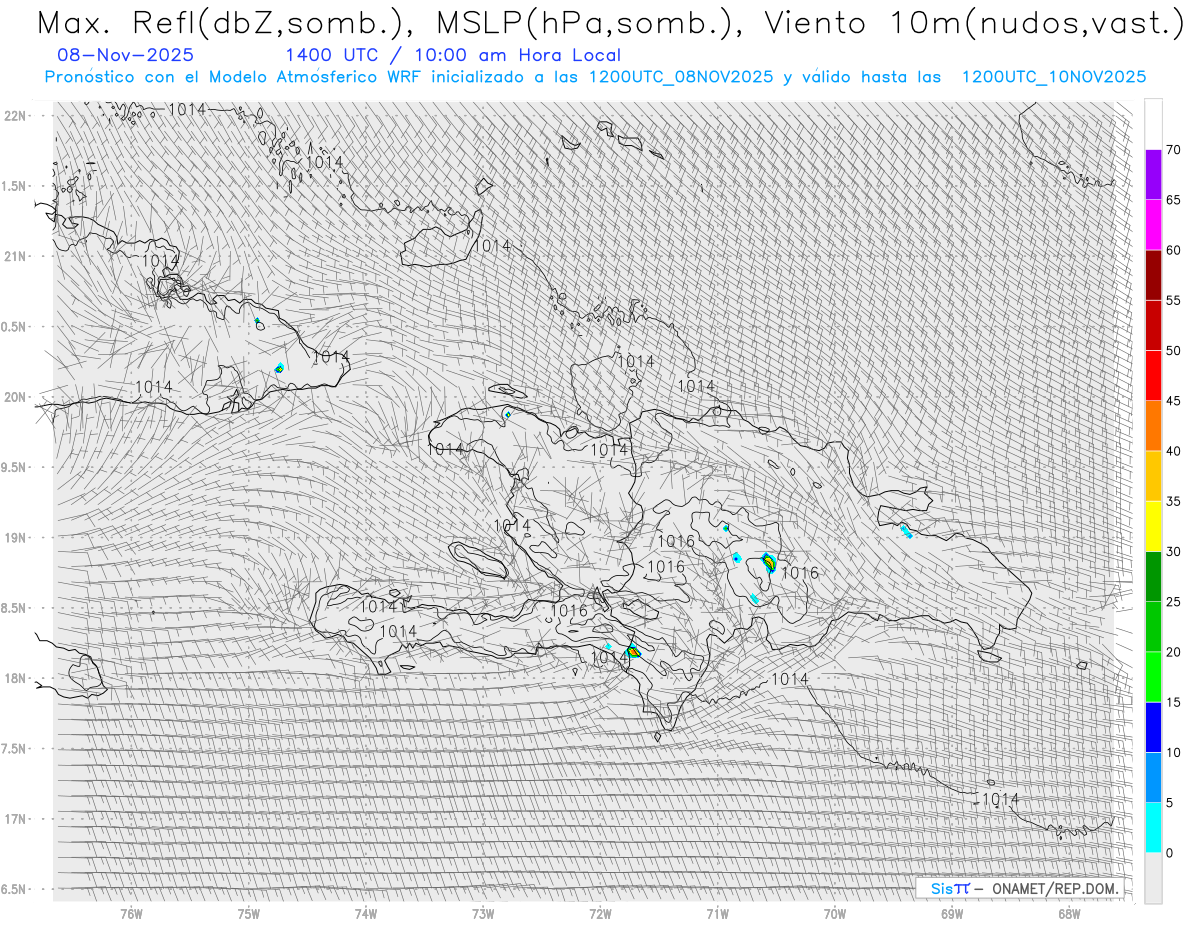Viewport: 1200px width, 927px height.
Task: Click the '60' colorbar tick label
Action: pyautogui.click(x=1173, y=250)
